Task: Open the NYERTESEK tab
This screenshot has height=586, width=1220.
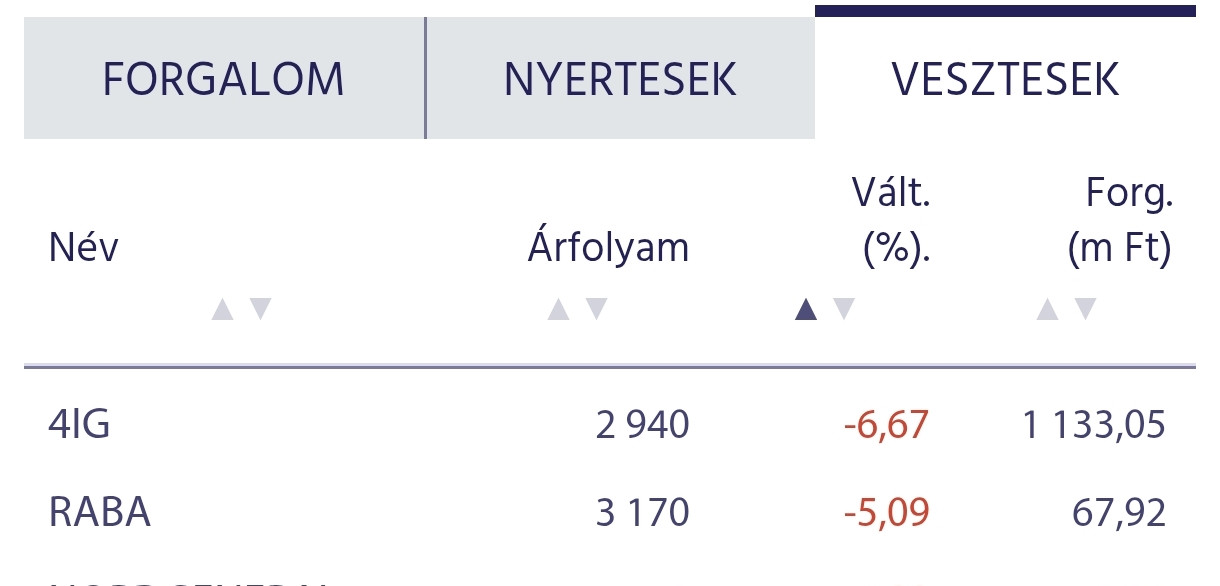Action: (x=620, y=79)
